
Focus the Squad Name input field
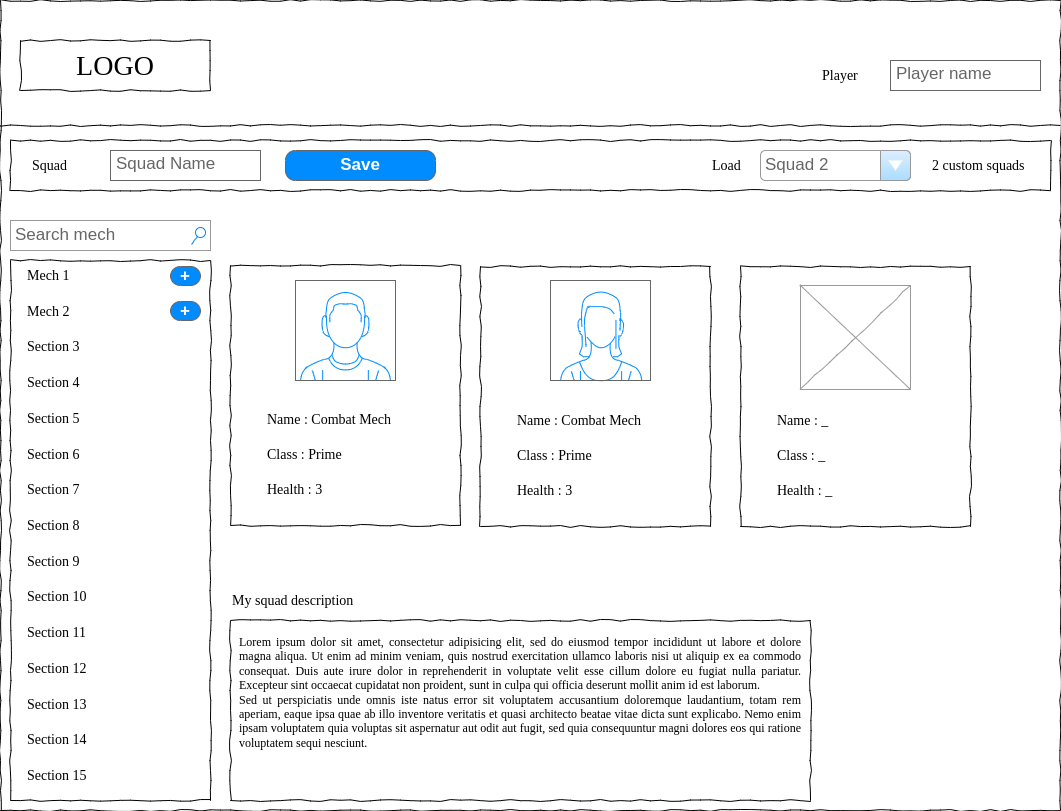pos(185,166)
